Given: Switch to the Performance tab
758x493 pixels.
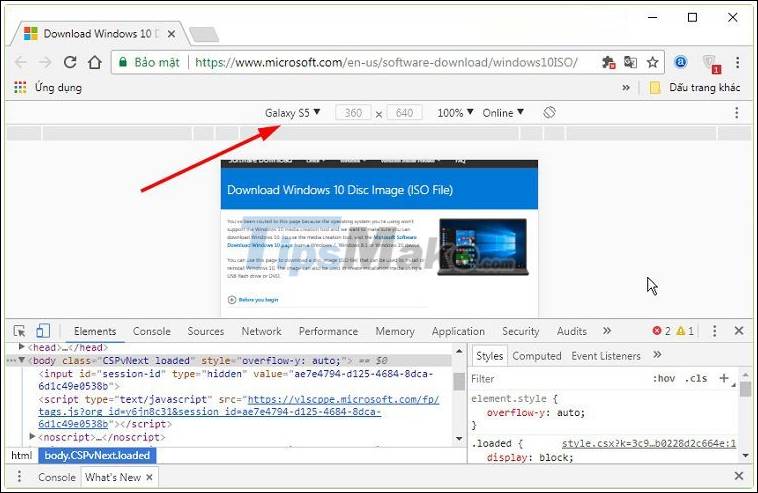Looking at the screenshot, I should pyautogui.click(x=328, y=331).
